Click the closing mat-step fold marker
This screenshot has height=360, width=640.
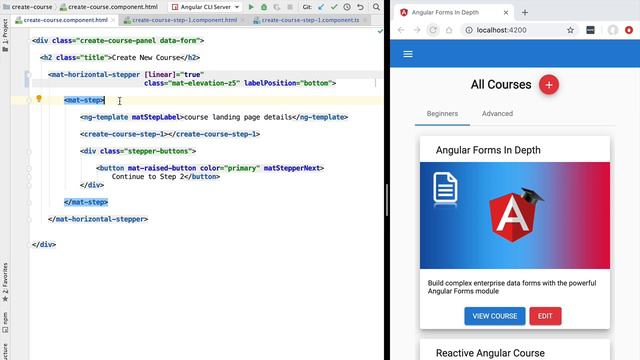(x=29, y=202)
